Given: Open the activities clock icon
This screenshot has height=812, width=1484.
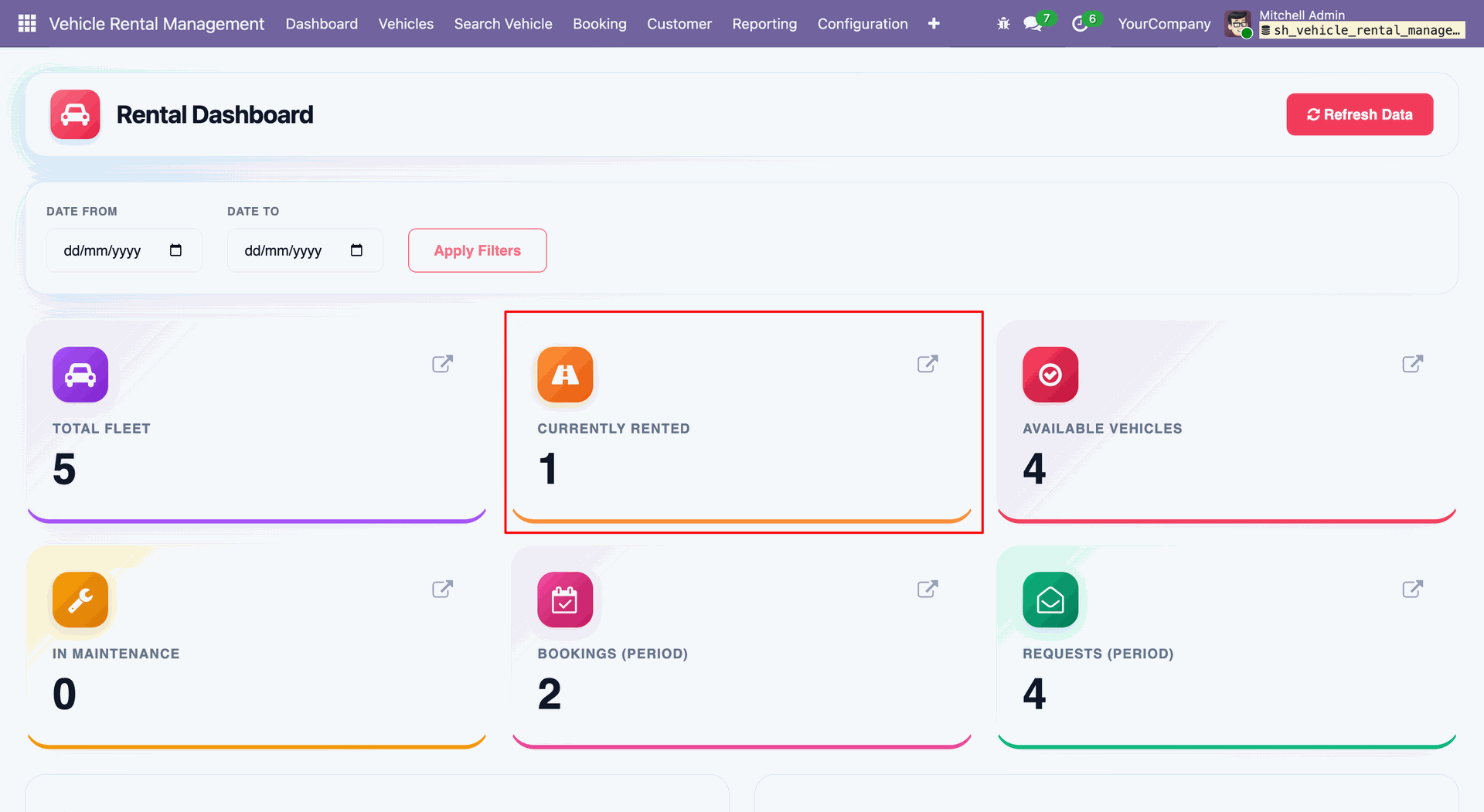Looking at the screenshot, I should (x=1080, y=24).
